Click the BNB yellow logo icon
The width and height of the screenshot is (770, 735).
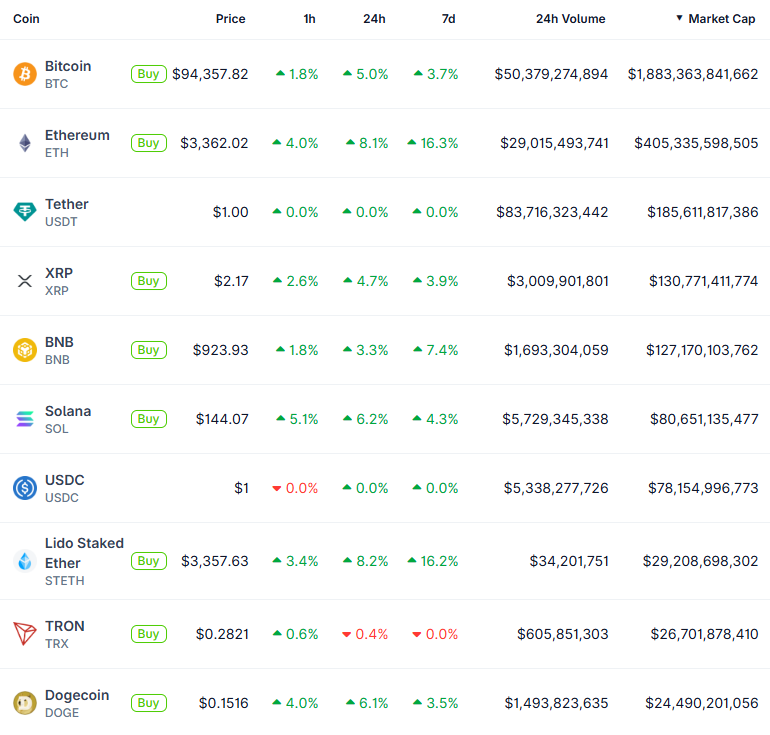click(x=24, y=350)
